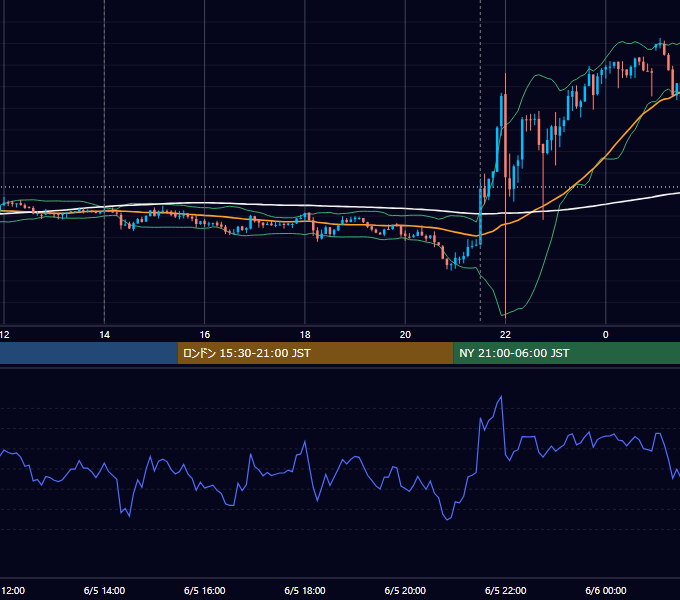680x600 pixels.
Task: Click the blue session bar before ロンドン
Action: click(x=88, y=353)
